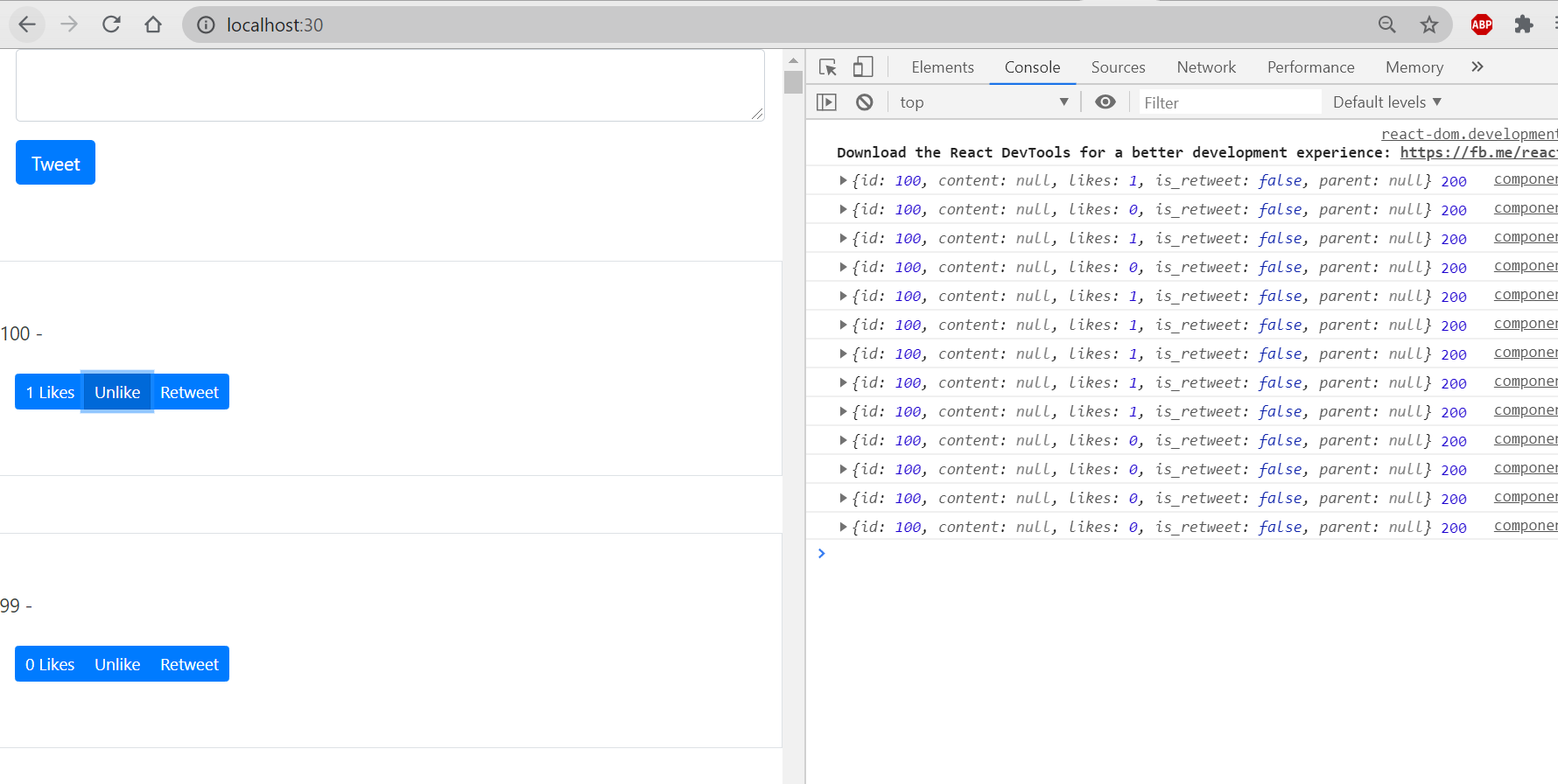Screen dimensions: 1558x784
Task: Expand the third logged object
Action: [843, 238]
